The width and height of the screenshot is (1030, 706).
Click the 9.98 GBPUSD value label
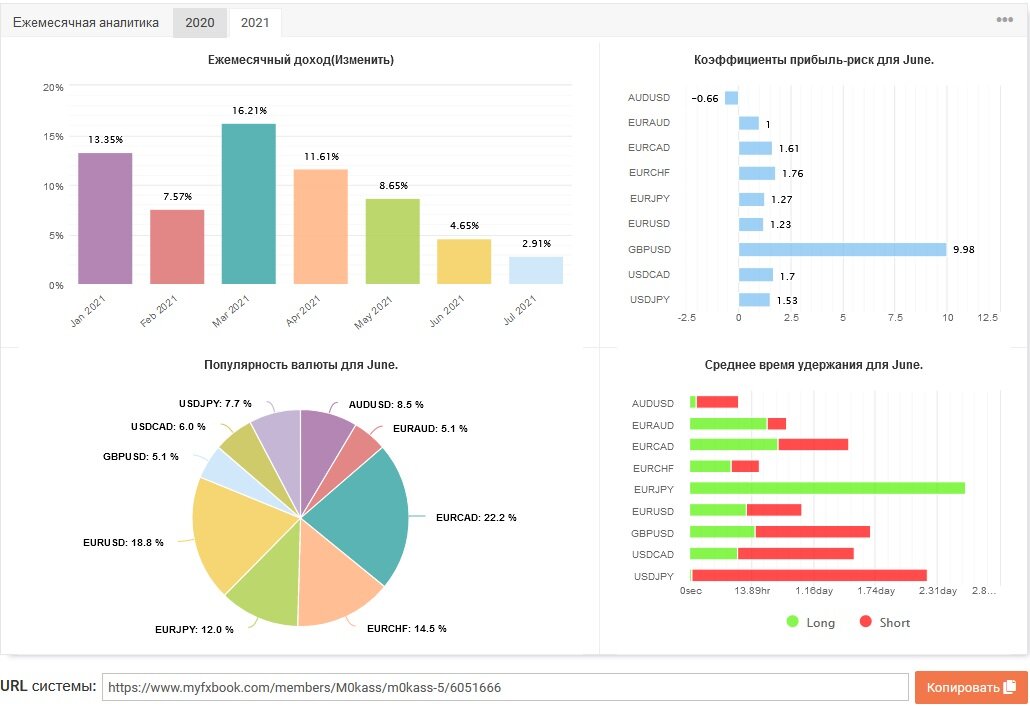tap(964, 250)
